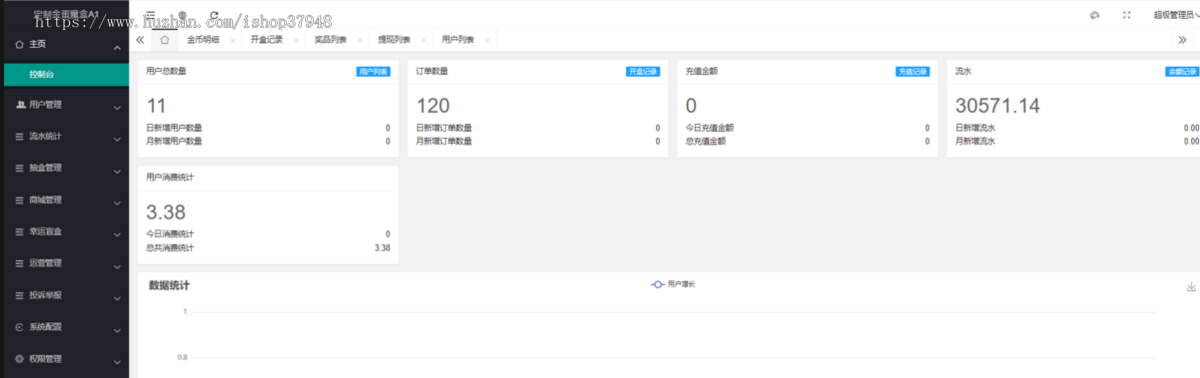The width and height of the screenshot is (1200, 378).
Task: Click the 月新增流水 label
Action: point(976,141)
